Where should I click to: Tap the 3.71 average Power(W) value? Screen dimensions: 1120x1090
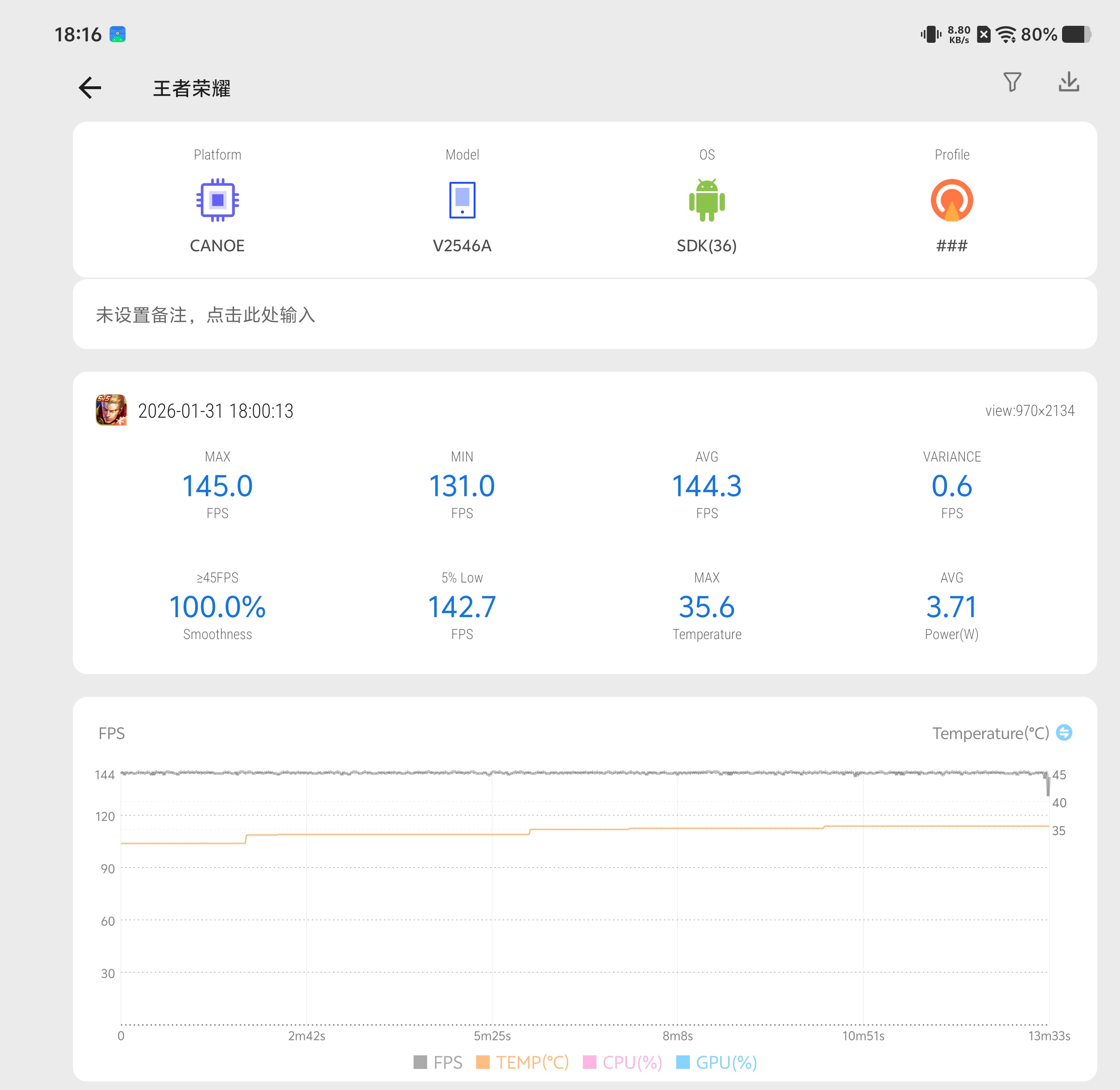click(x=952, y=607)
